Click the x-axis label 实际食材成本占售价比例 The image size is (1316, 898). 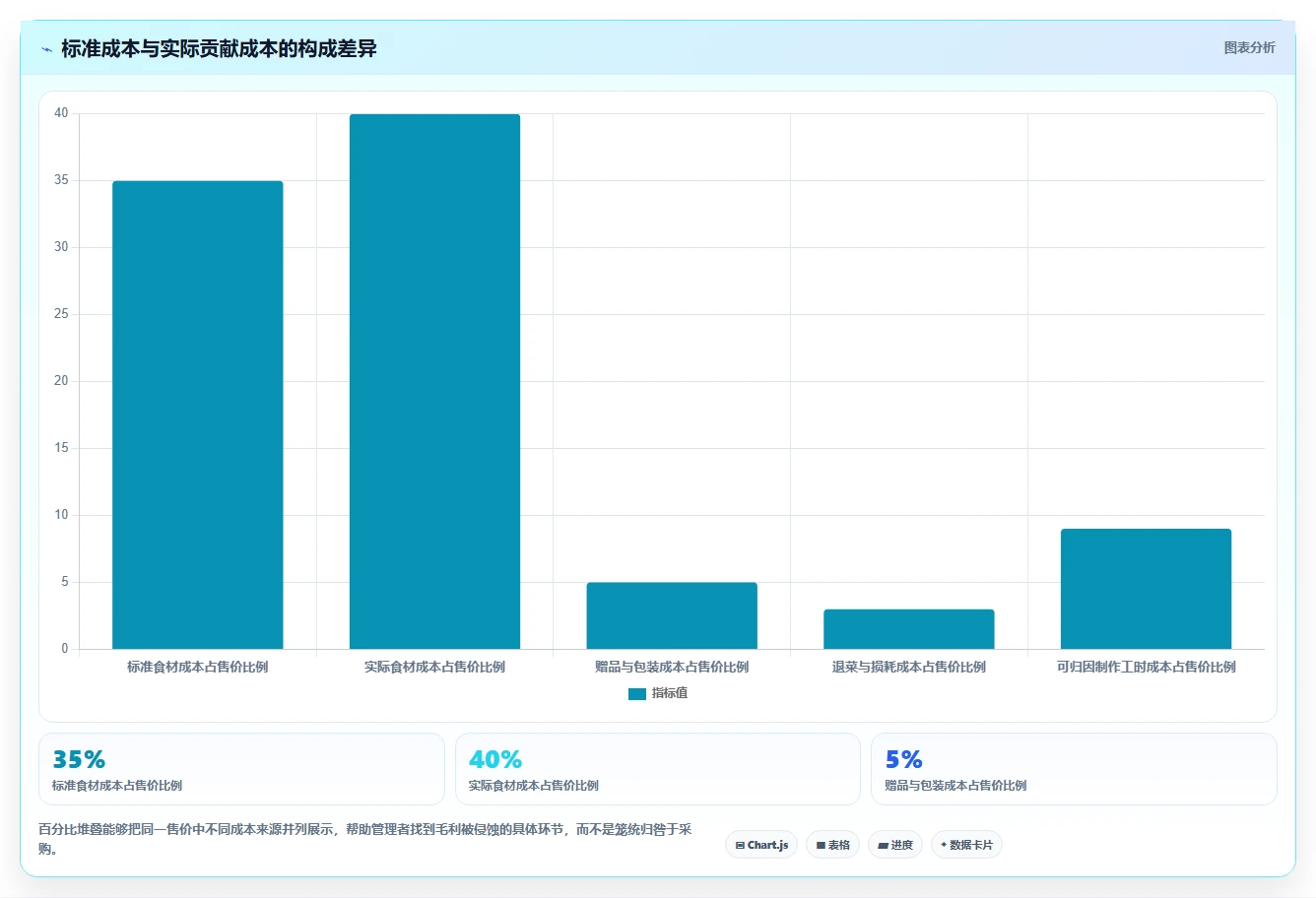[434, 667]
